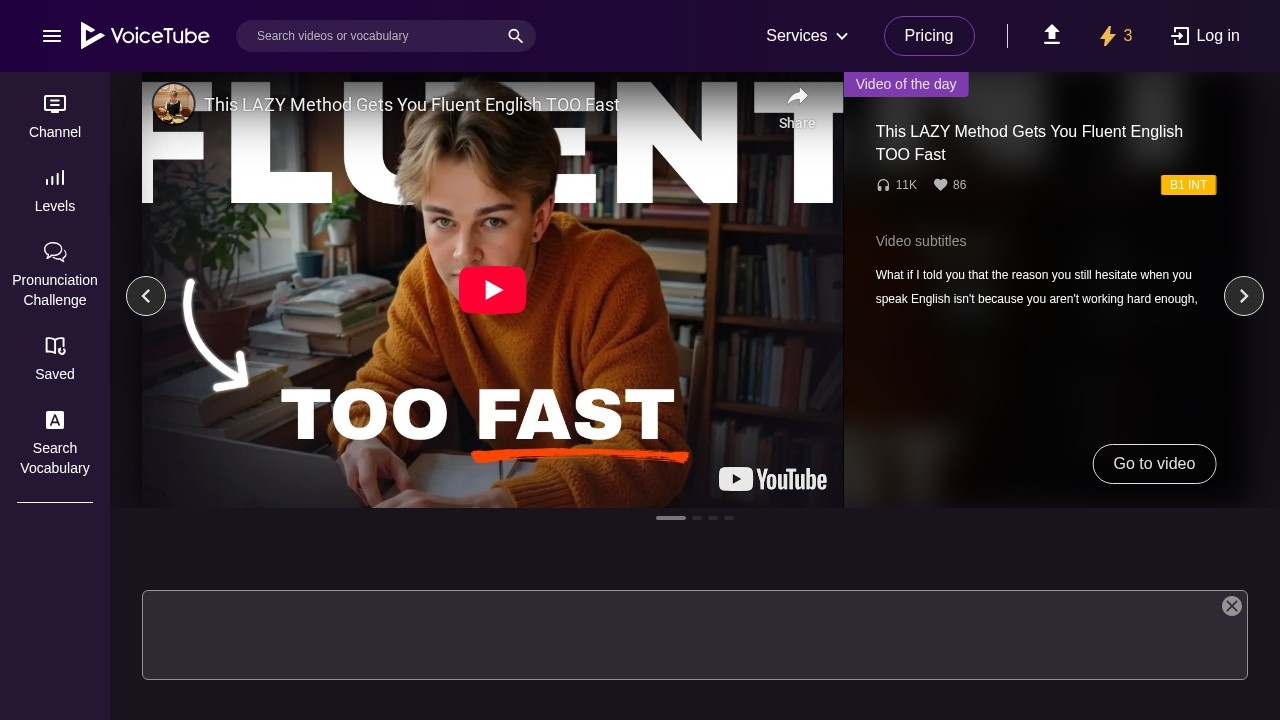Viewport: 1280px width, 720px height.
Task: Like the video using the heart icon
Action: 941,185
